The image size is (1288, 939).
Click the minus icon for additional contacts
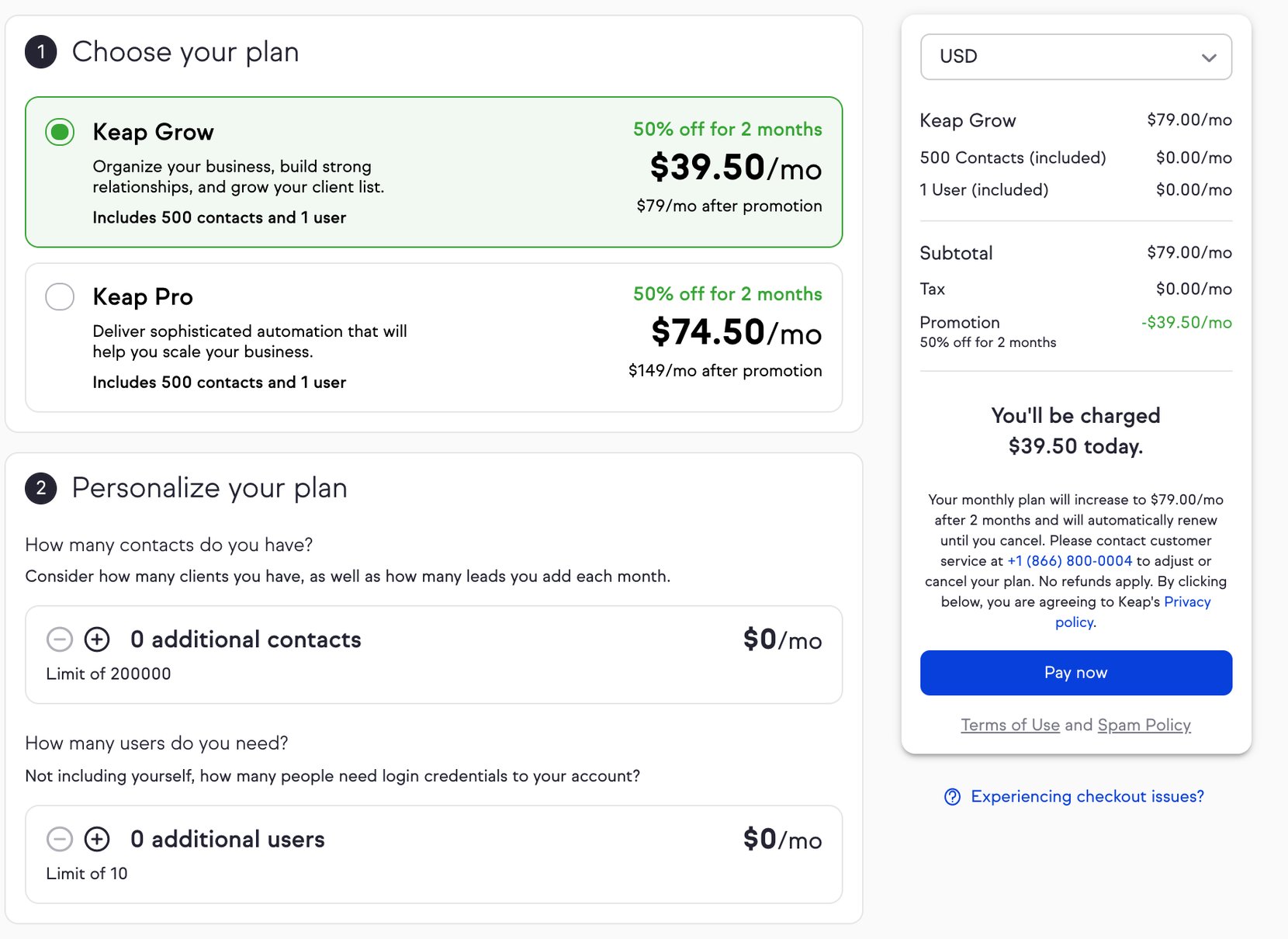coord(59,639)
